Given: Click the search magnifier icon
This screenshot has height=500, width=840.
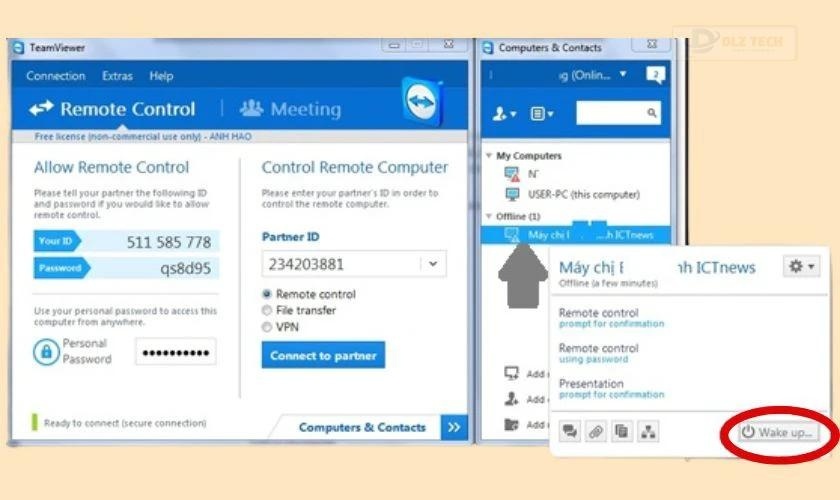Looking at the screenshot, I should coord(651,113).
